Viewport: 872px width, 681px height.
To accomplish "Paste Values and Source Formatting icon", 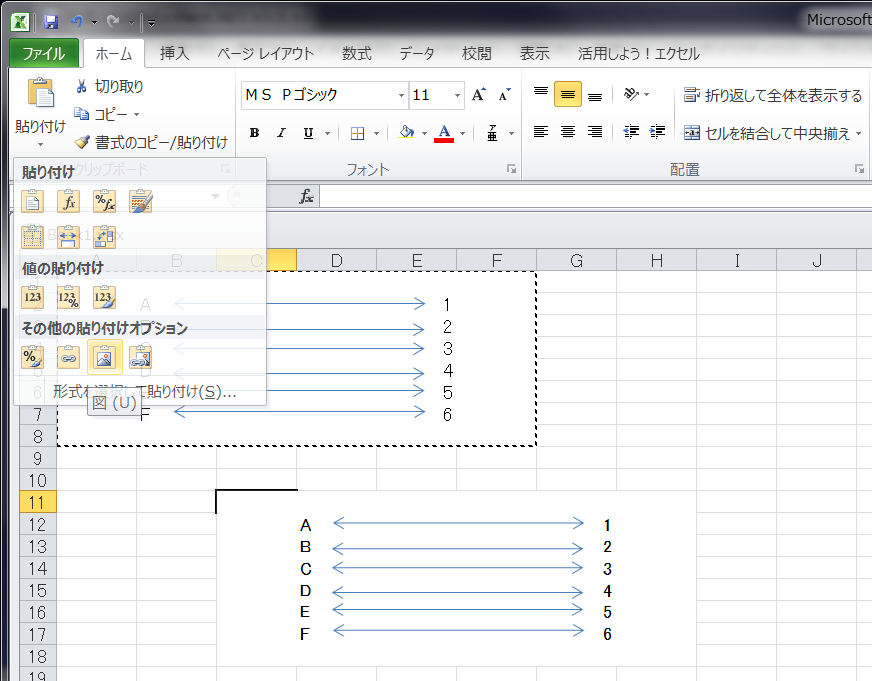I will click(x=105, y=297).
